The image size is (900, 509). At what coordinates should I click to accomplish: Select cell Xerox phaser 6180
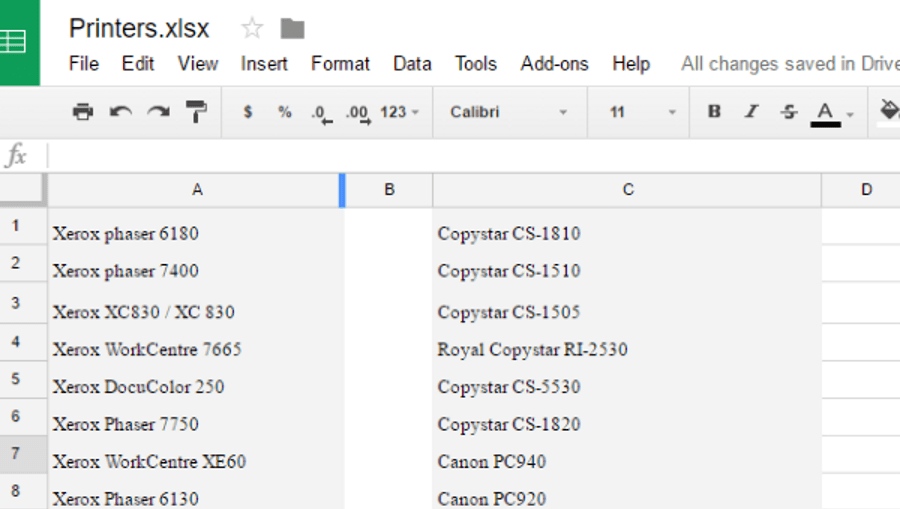tap(196, 226)
